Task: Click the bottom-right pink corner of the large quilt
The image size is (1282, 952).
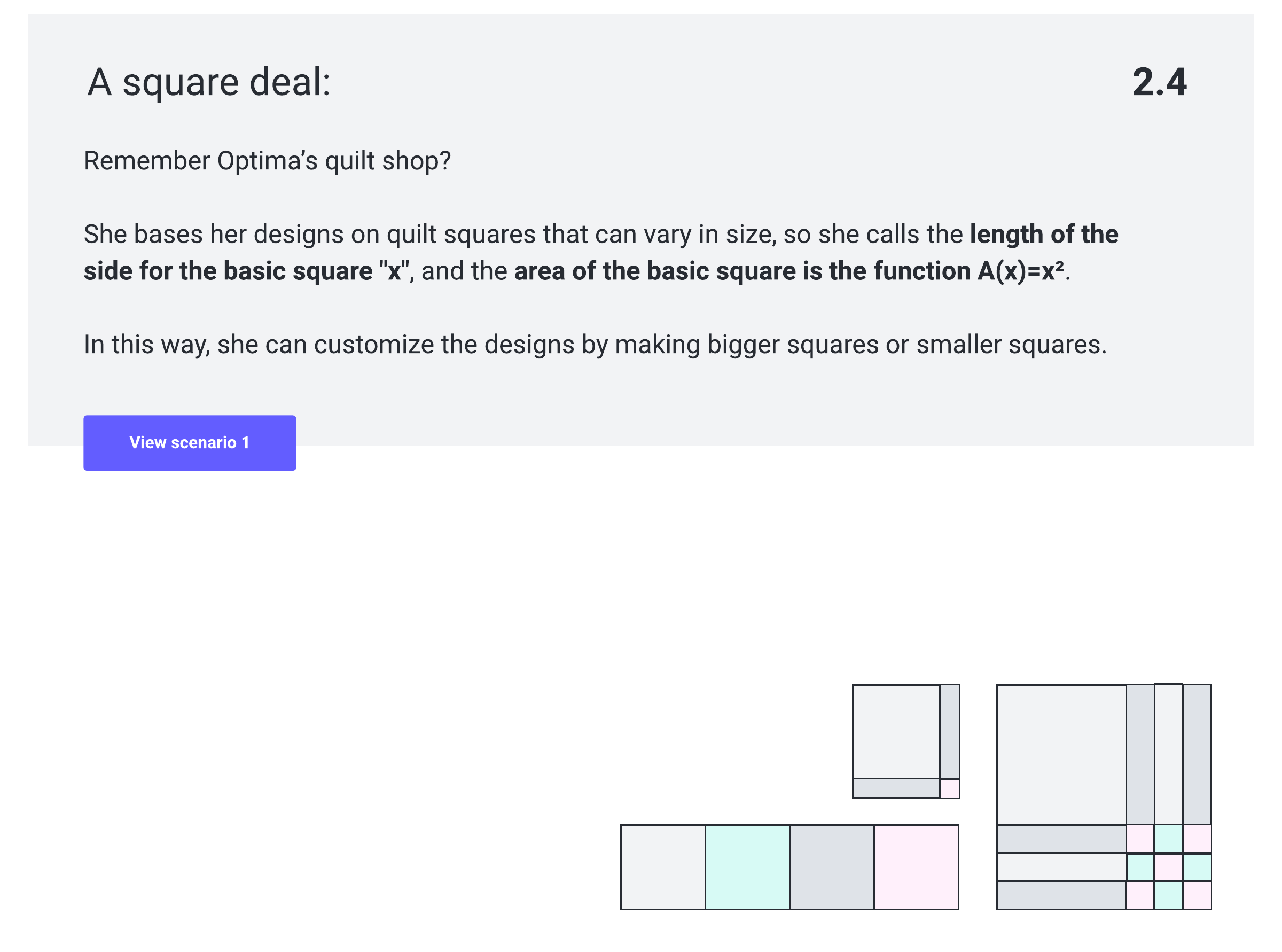Action: pyautogui.click(x=1197, y=895)
